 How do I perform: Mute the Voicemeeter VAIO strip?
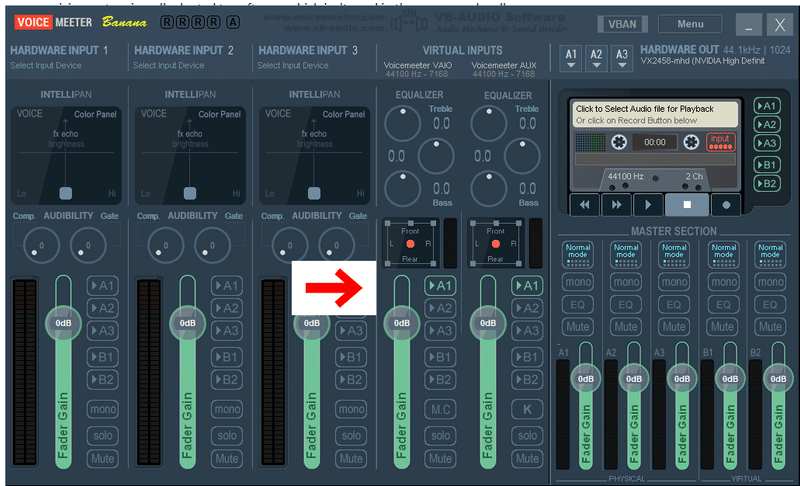[x=440, y=458]
